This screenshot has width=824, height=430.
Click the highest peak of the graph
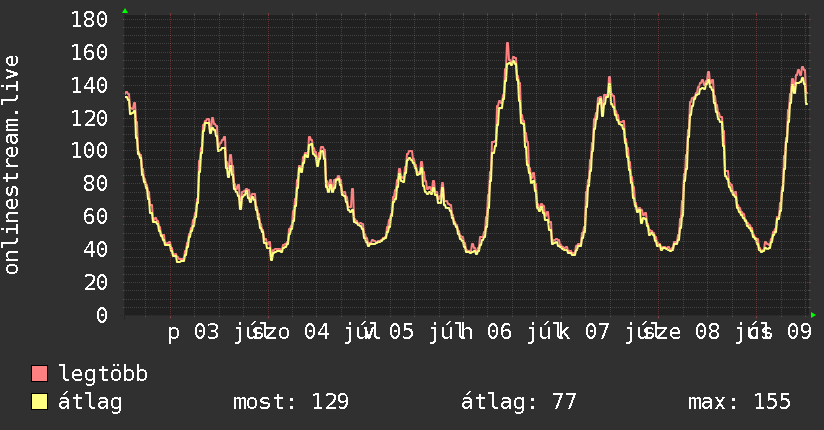[x=508, y=44]
